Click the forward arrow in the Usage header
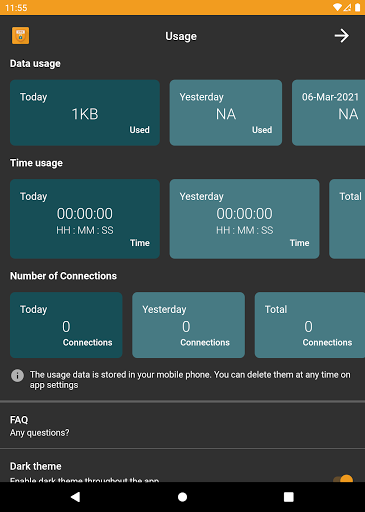 (342, 36)
